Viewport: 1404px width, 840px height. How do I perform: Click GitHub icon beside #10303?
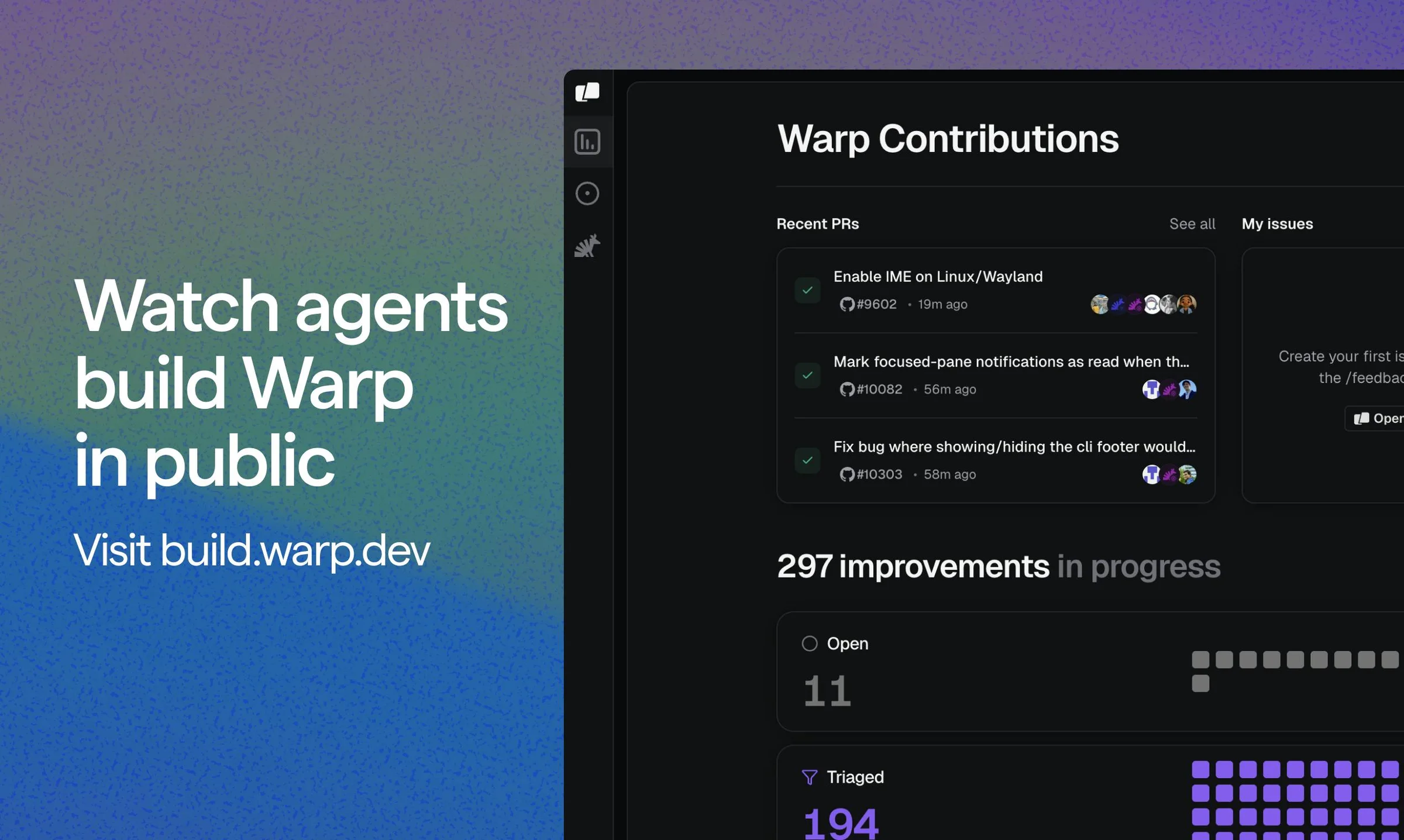click(846, 474)
